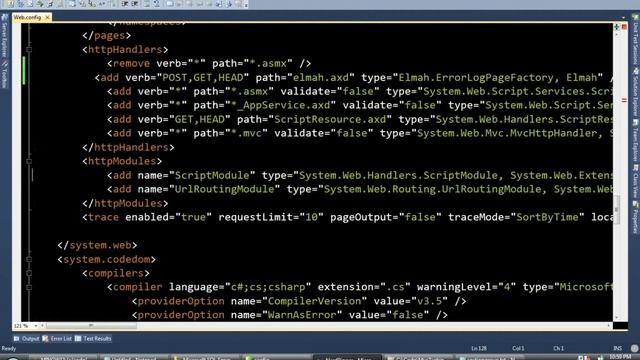Image resolution: width=640 pixels, height=360 pixels.
Task: Click the "elmah.axd" path value
Action: [x=320, y=78]
